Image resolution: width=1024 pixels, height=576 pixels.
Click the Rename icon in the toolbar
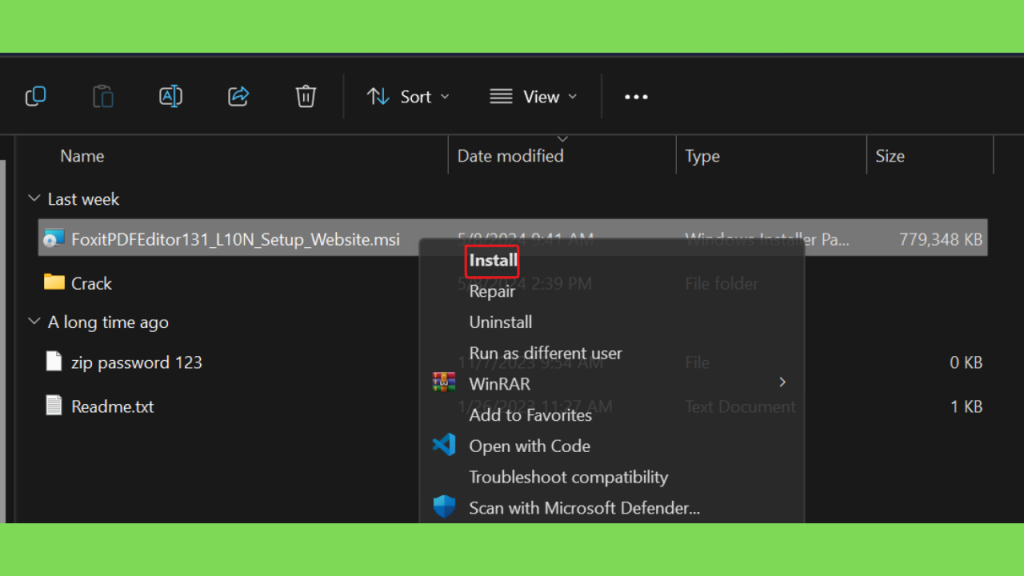click(170, 97)
